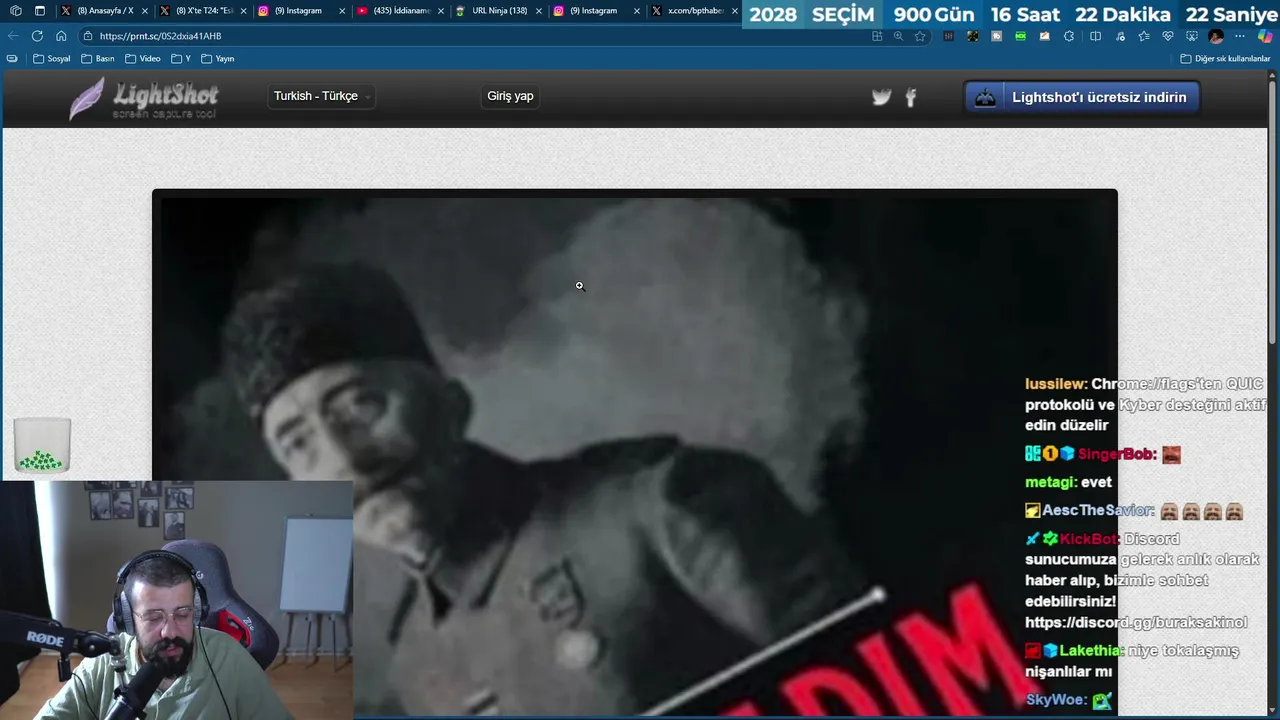Click the Lakethia chat username
Image resolution: width=1280 pixels, height=720 pixels.
pyautogui.click(x=1092, y=650)
